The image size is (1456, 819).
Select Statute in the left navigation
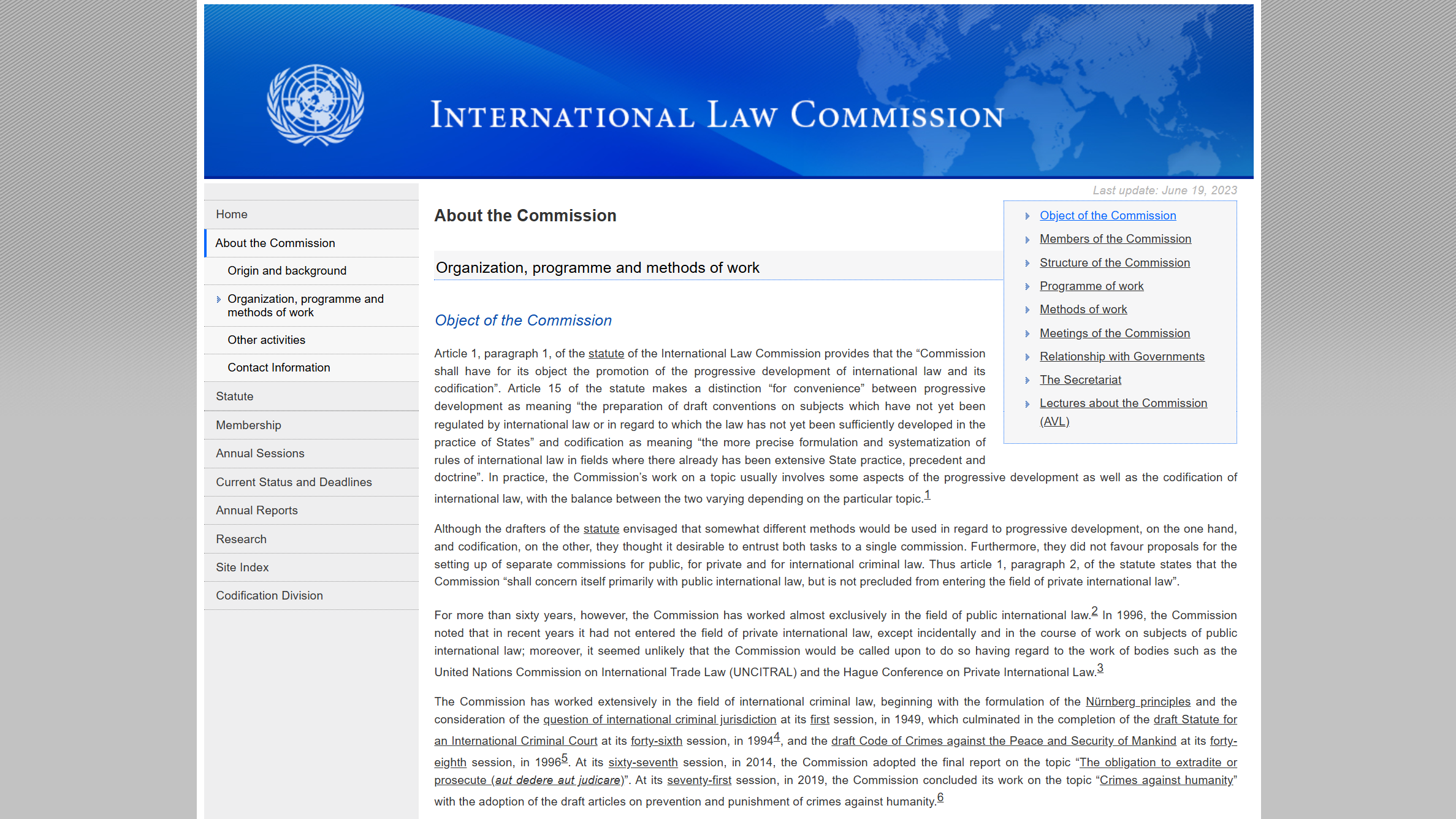click(x=234, y=397)
